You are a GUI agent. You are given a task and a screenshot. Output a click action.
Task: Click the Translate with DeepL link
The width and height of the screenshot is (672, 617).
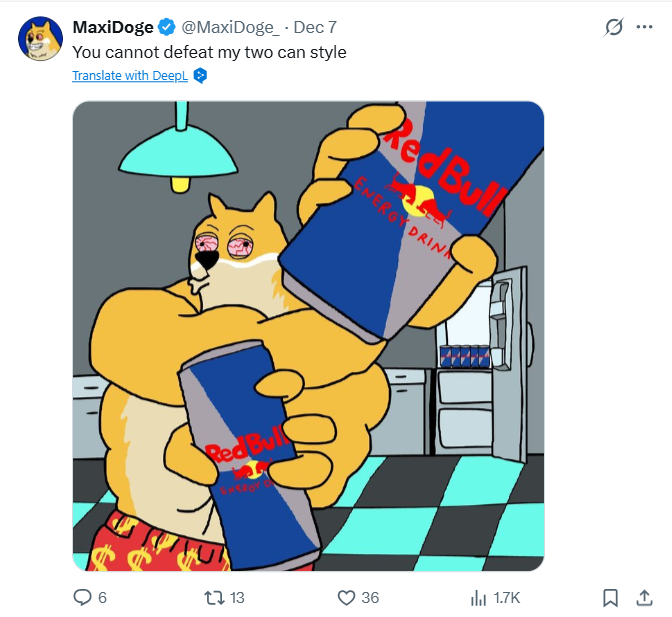click(130, 75)
